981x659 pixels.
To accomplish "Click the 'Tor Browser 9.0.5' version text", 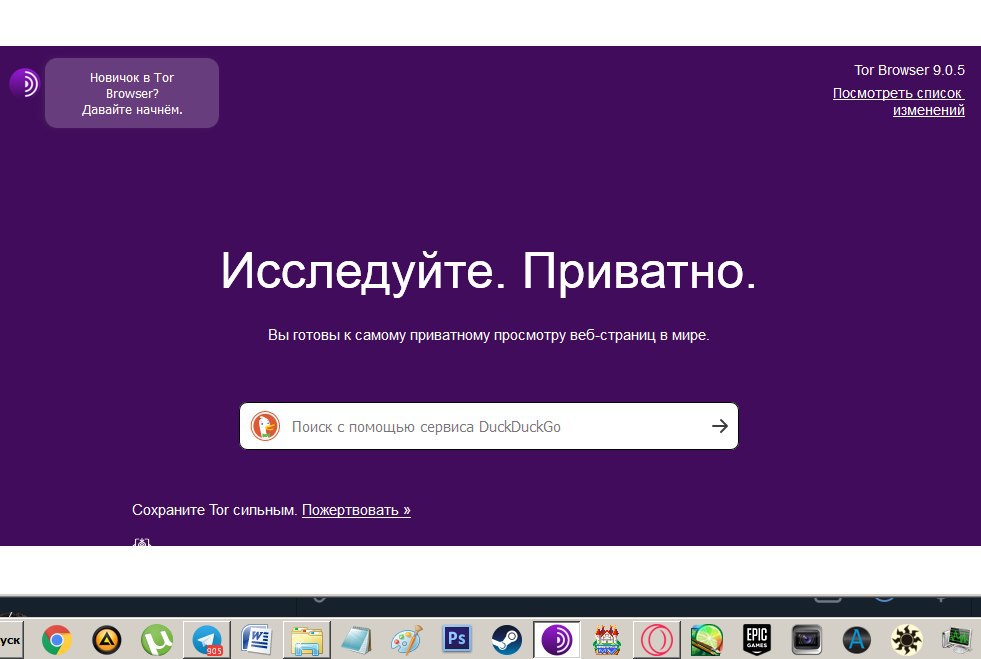I will [909, 70].
